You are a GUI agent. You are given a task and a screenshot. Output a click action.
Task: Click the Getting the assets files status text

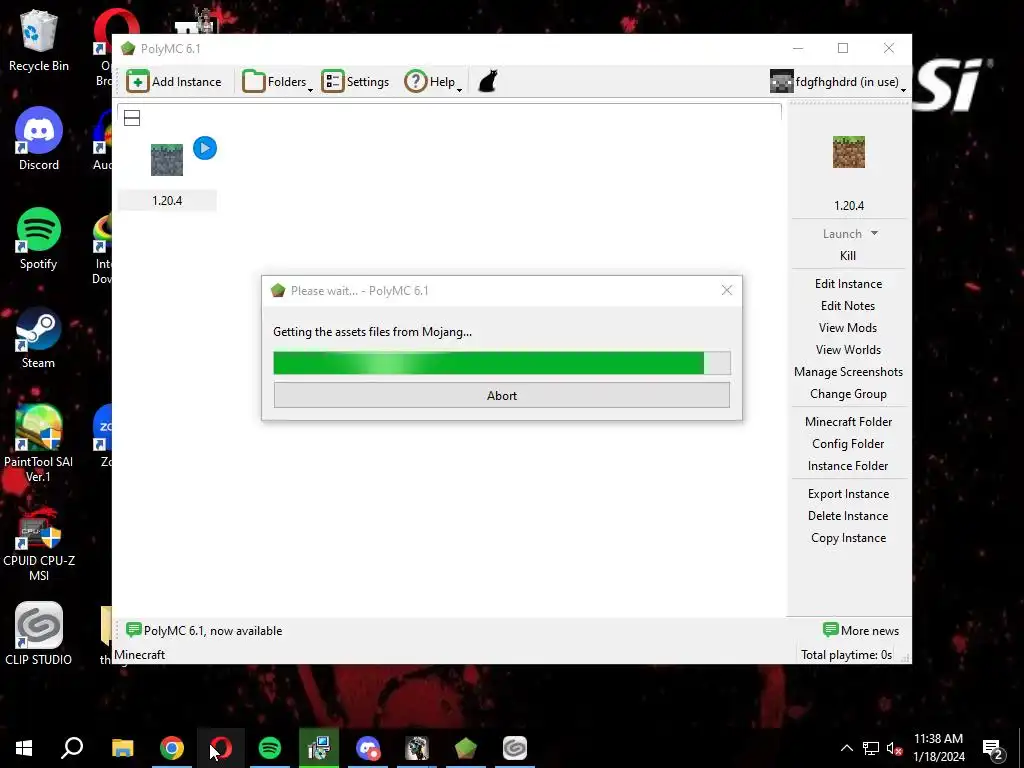click(372, 332)
